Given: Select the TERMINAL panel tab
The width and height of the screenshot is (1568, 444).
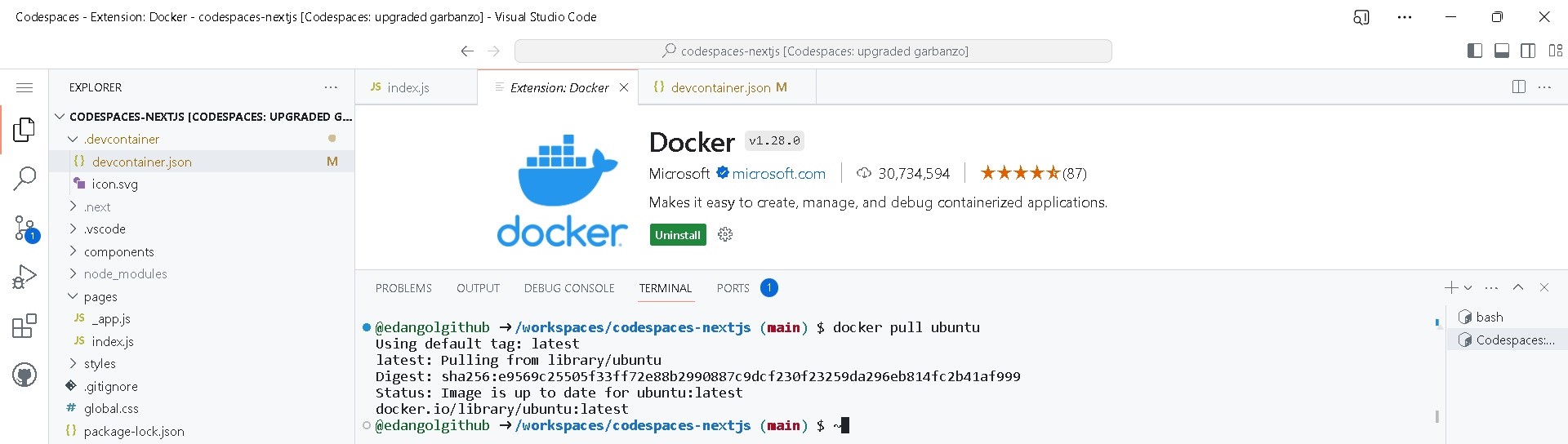Looking at the screenshot, I should click(666, 288).
